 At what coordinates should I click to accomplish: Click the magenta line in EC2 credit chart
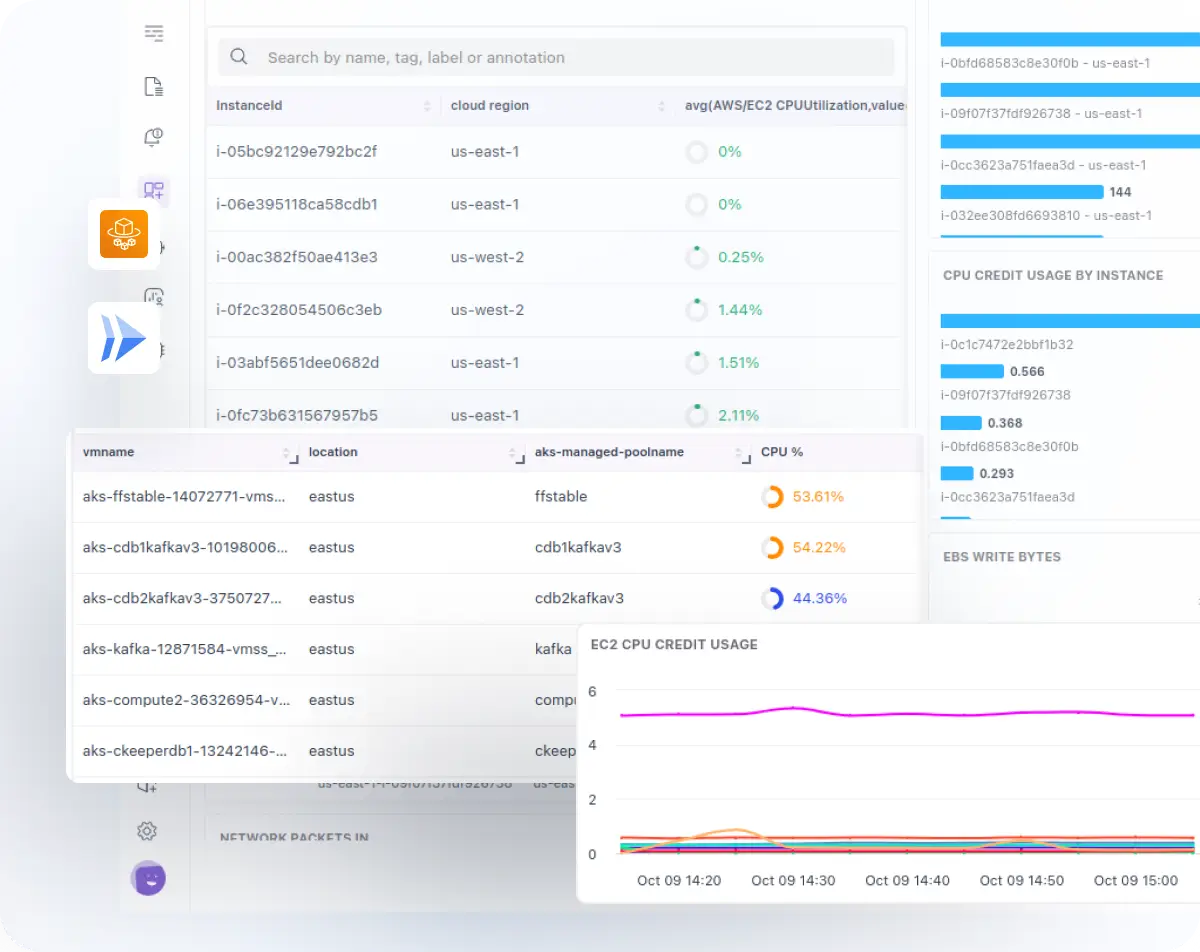tap(900, 714)
